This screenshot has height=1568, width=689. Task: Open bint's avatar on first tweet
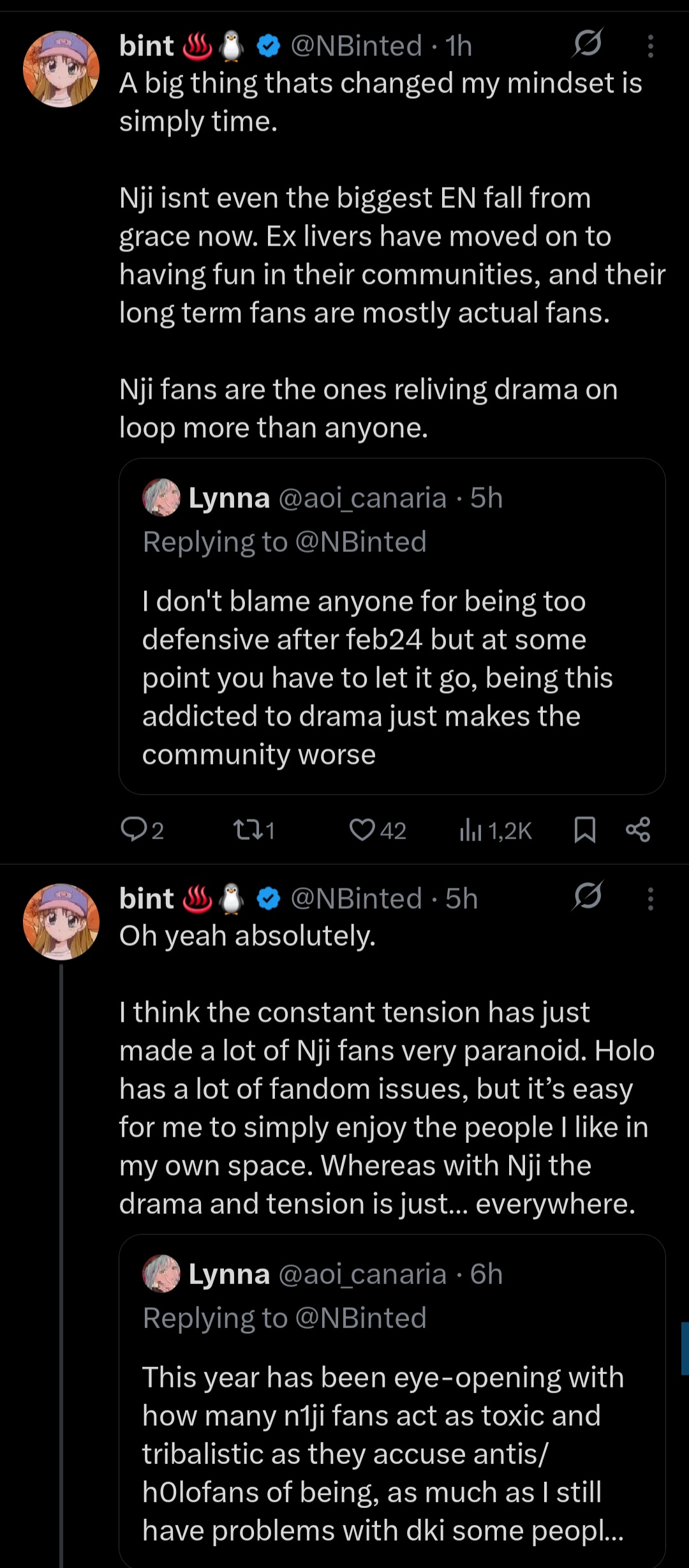[x=61, y=69]
